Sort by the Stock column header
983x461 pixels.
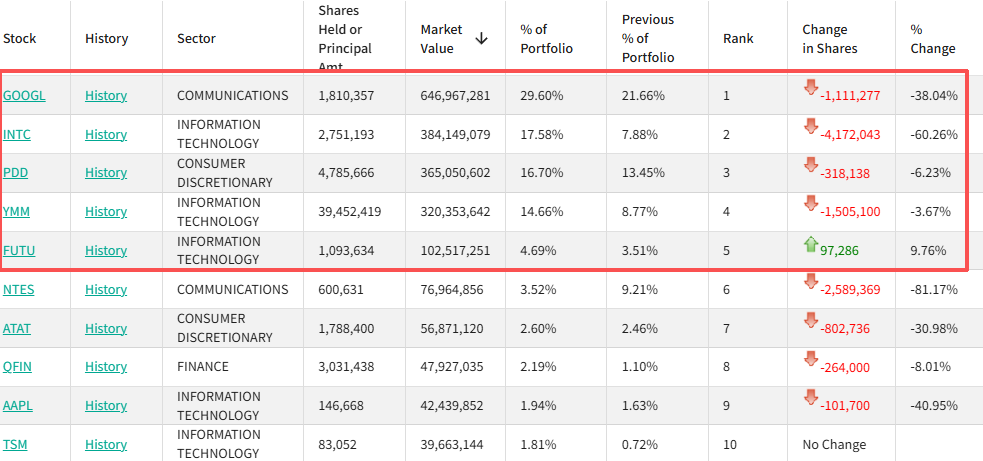tap(19, 38)
